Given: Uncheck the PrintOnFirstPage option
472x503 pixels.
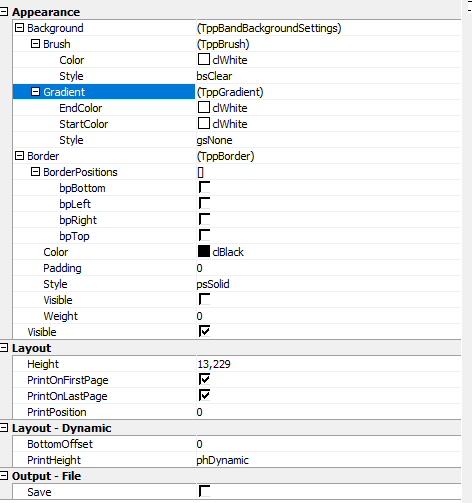Looking at the screenshot, I should (x=204, y=379).
